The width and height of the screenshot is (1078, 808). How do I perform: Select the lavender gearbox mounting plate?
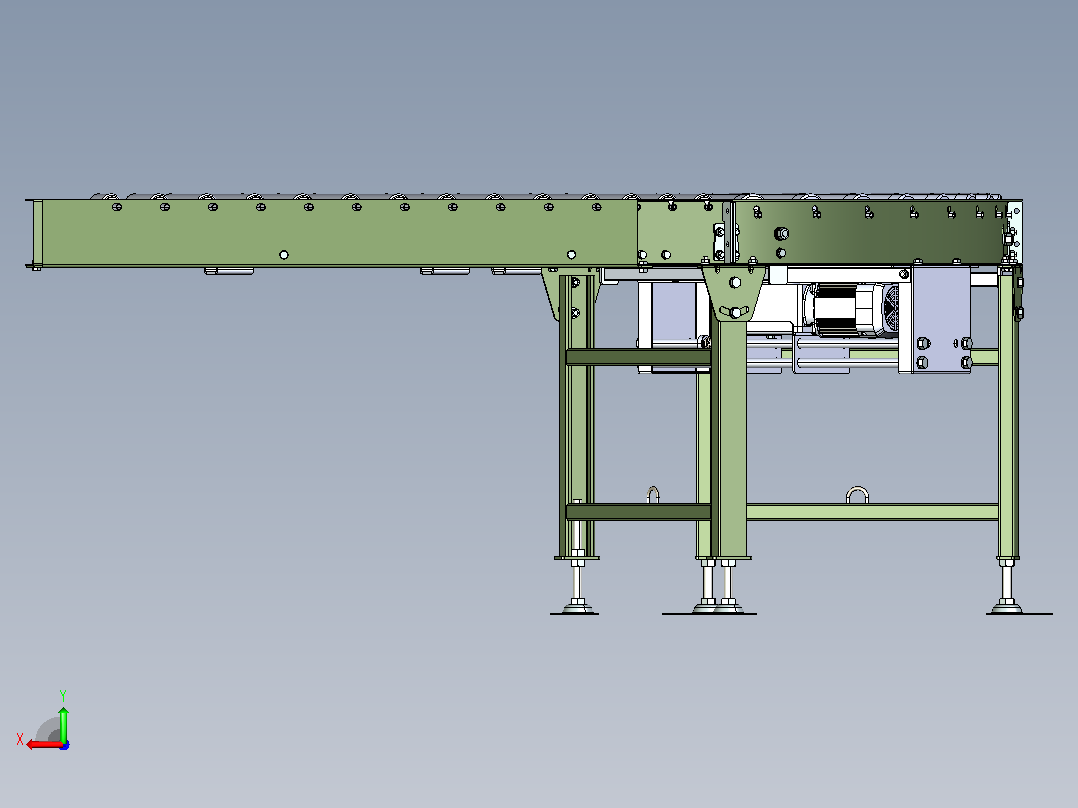coord(940,320)
